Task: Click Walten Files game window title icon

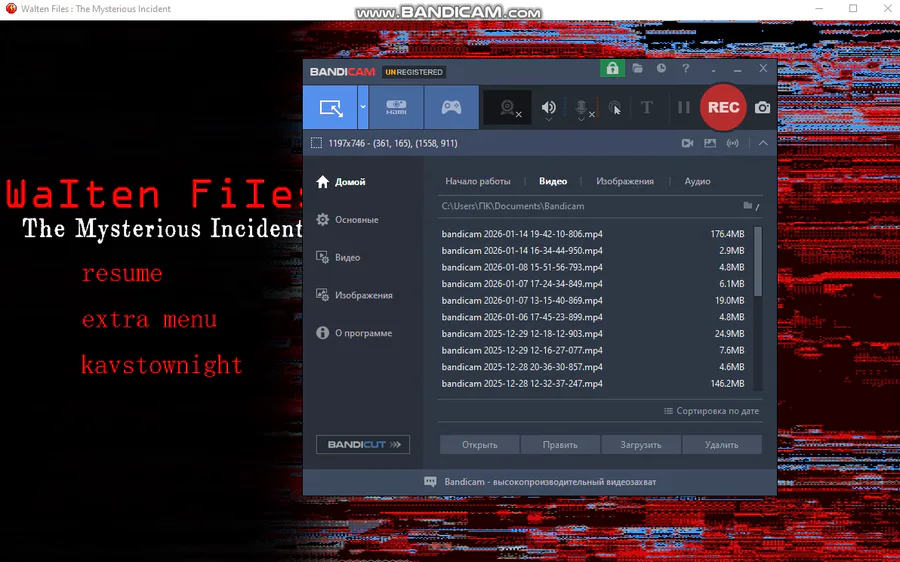Action: point(11,9)
